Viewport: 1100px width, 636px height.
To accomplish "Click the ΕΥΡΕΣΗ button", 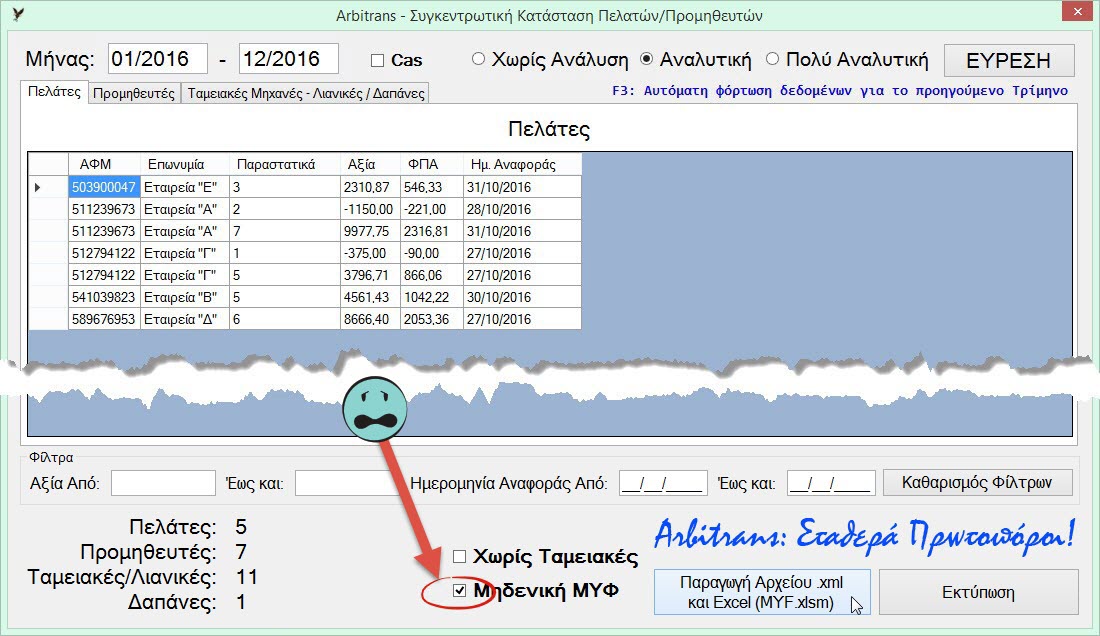I will (x=1009, y=60).
